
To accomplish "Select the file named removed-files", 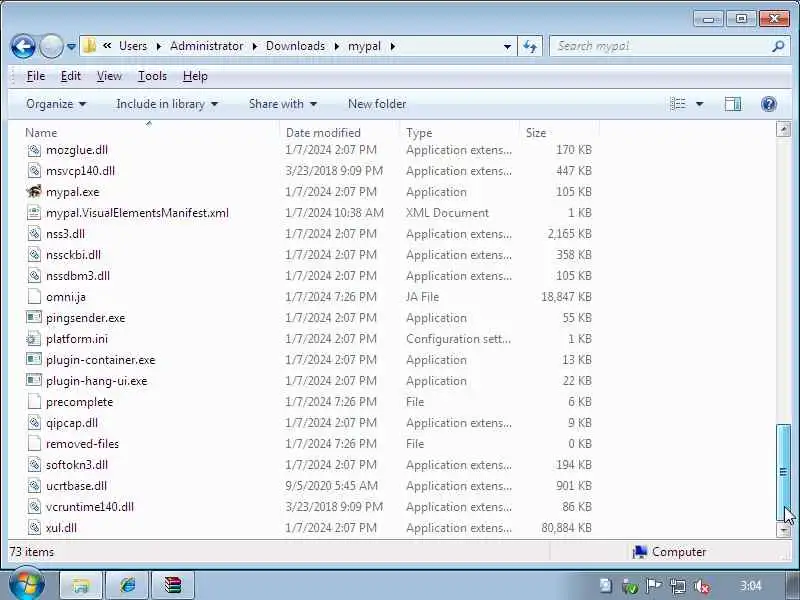I will pyautogui.click(x=82, y=443).
